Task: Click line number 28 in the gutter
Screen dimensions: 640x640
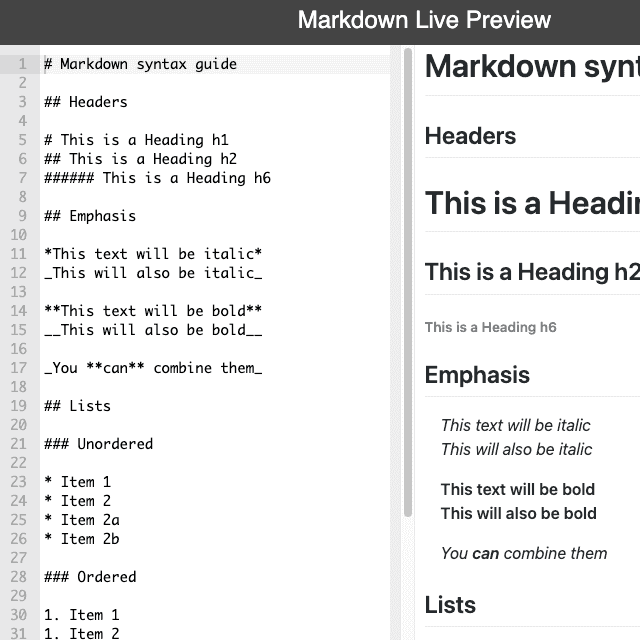Action: 18,577
